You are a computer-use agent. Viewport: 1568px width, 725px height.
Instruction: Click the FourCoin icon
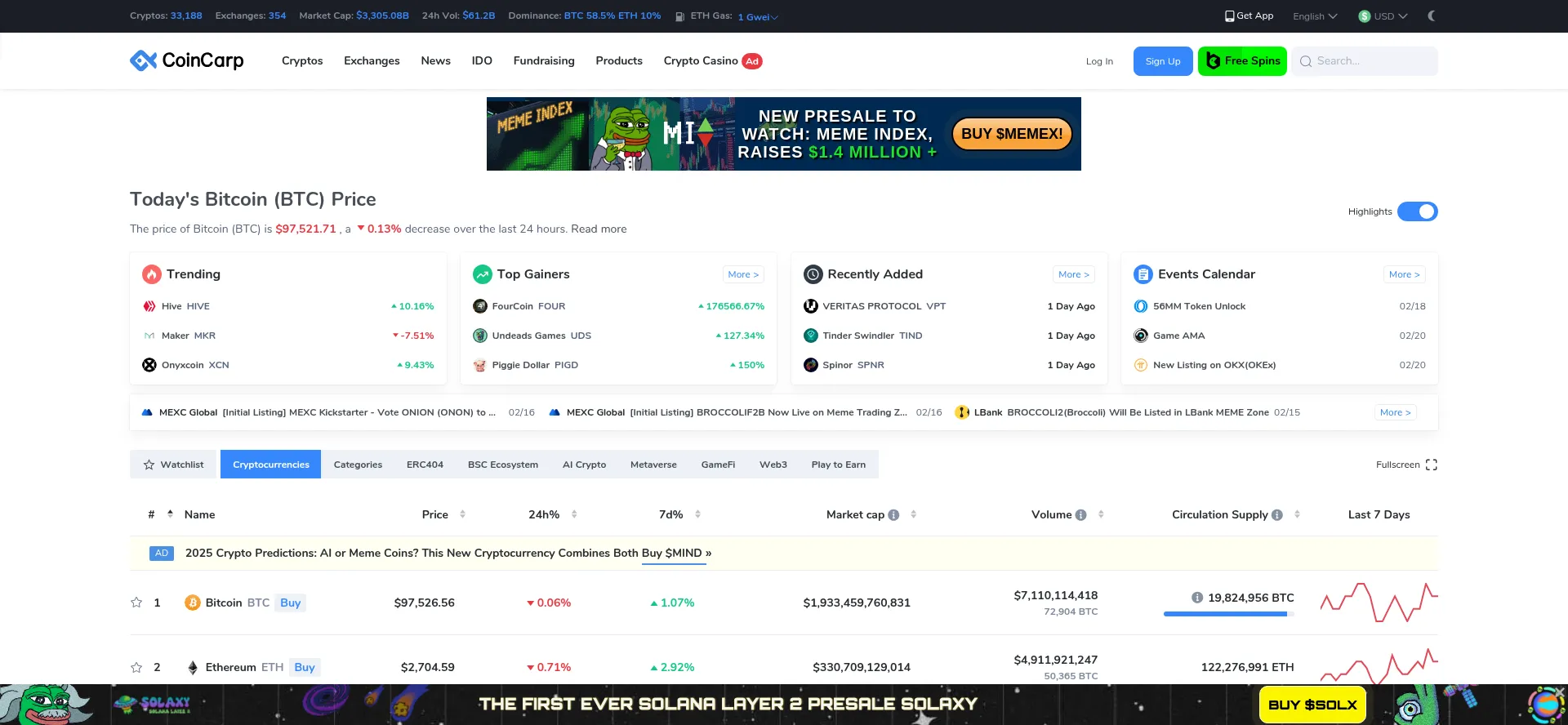480,306
